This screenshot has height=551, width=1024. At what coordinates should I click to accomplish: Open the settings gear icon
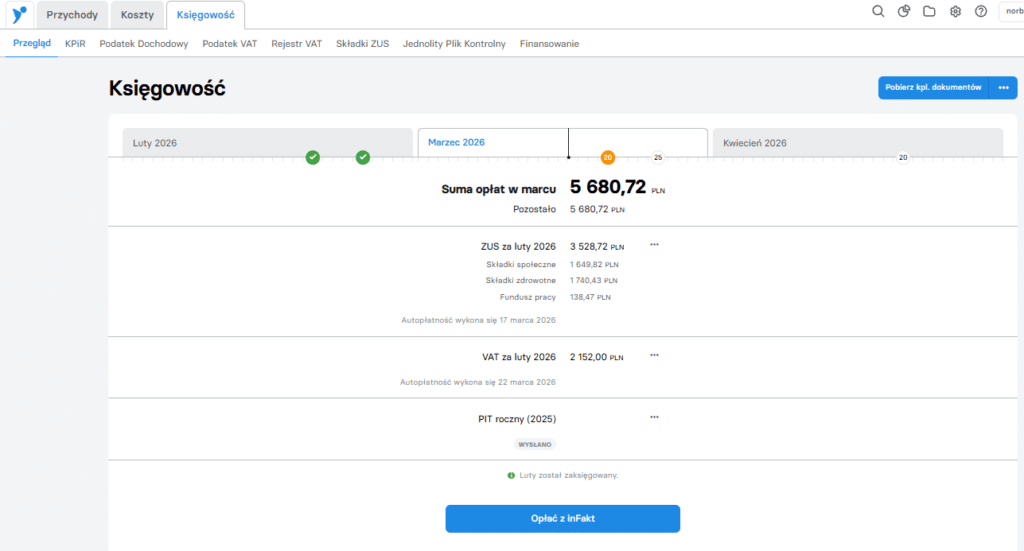[955, 11]
